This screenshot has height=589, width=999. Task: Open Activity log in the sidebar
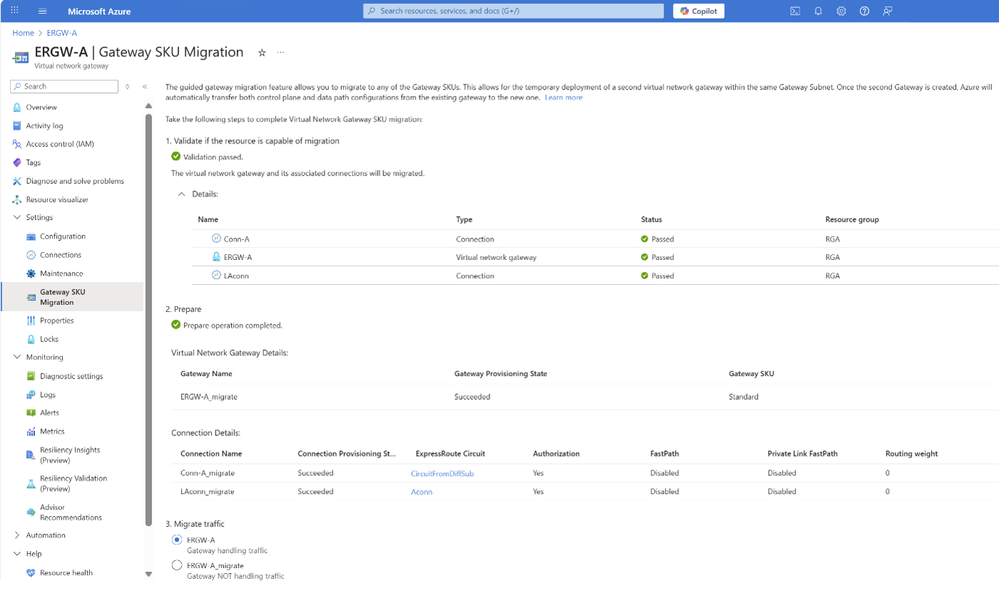[44, 126]
